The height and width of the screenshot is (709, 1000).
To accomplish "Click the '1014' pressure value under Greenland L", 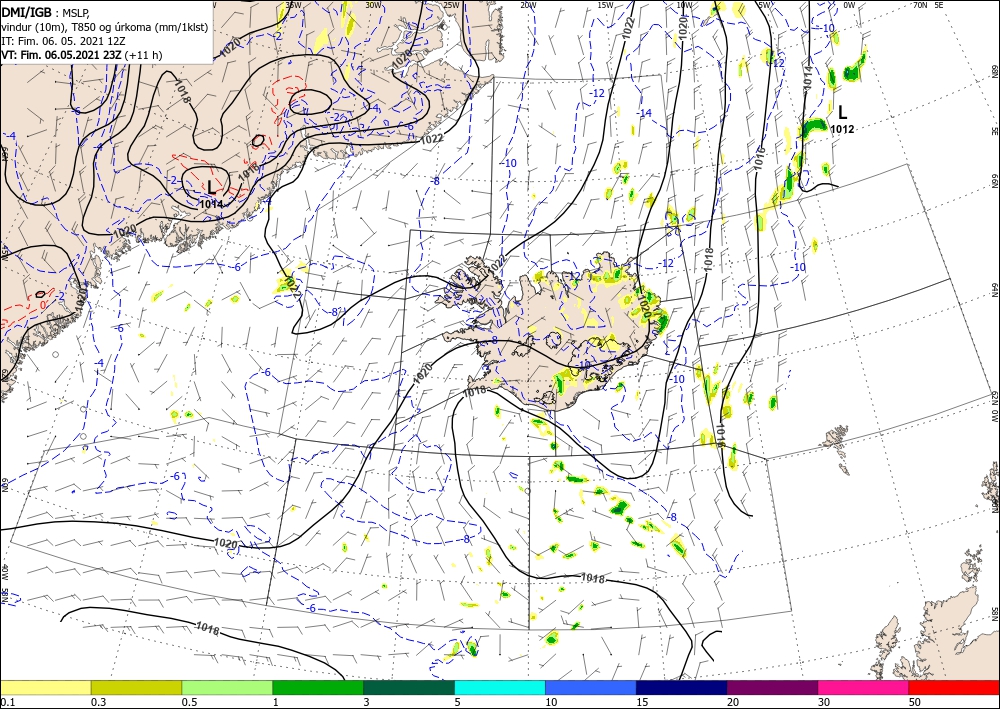I will coord(211,204).
